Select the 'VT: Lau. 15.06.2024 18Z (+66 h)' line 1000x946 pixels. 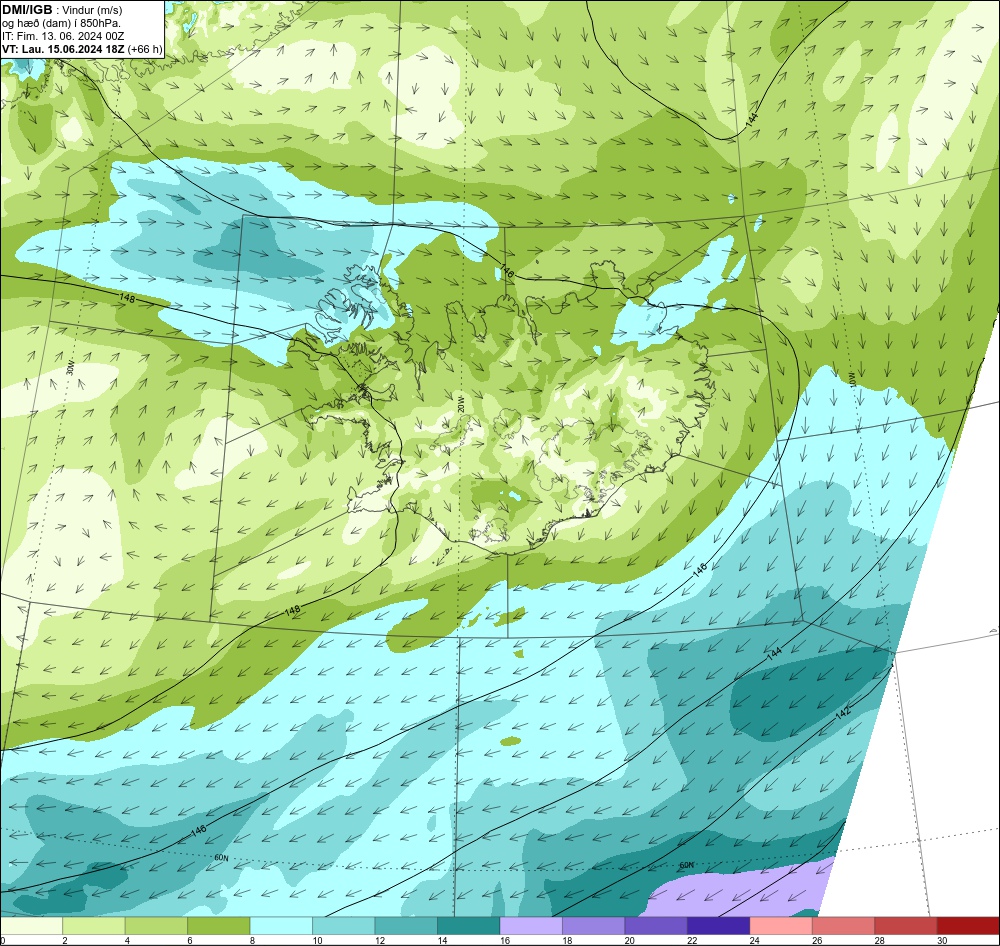point(82,49)
